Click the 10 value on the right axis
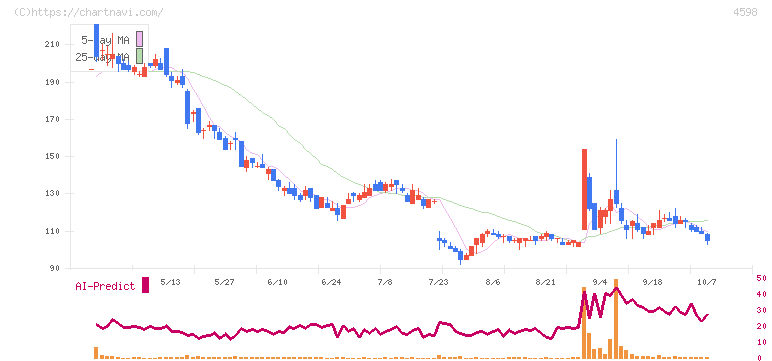Viewport: 772px width, 361px height. 761,342
